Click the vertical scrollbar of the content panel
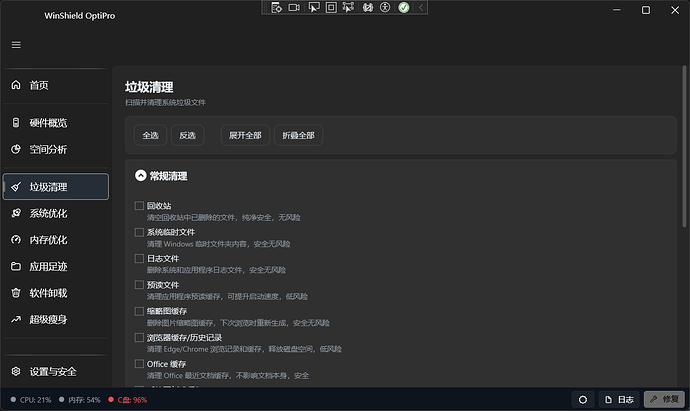This screenshot has height=411, width=690. [684, 147]
